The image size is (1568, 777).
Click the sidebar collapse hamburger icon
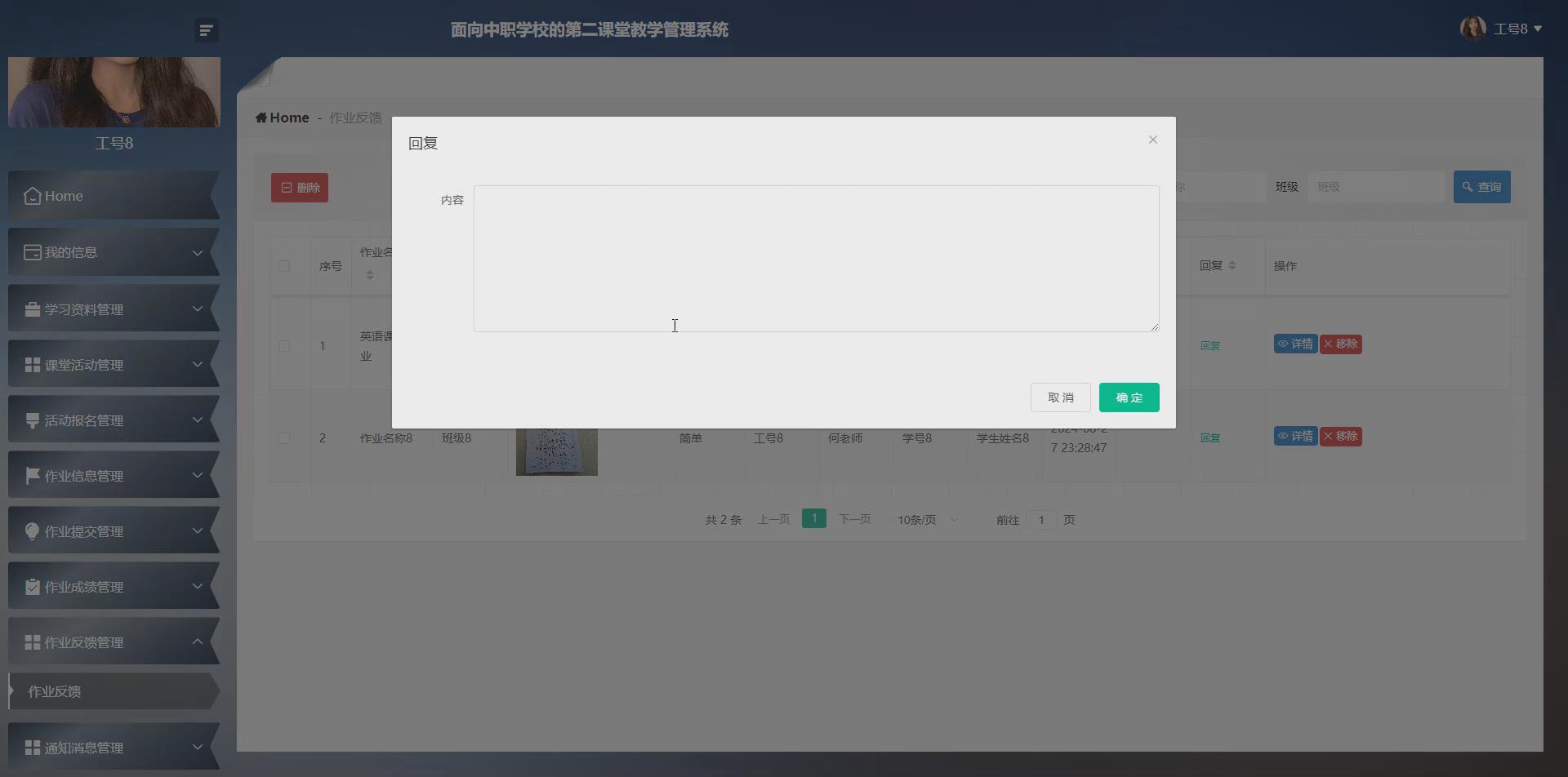point(206,29)
